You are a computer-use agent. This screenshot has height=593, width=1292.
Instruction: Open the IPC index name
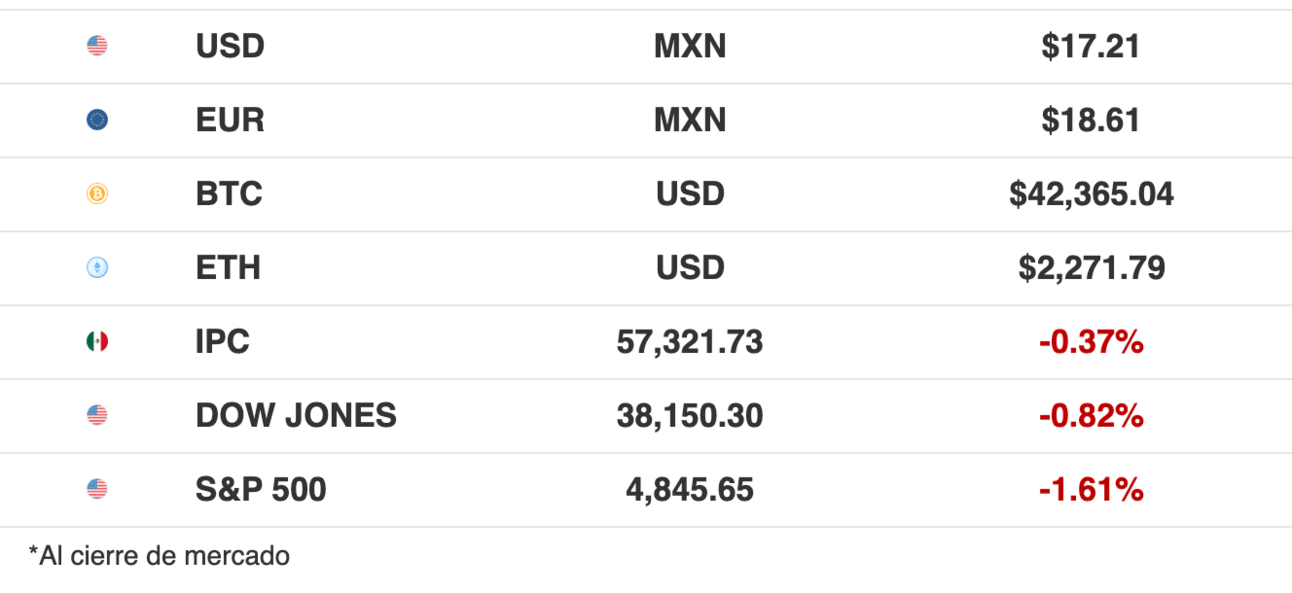click(223, 342)
